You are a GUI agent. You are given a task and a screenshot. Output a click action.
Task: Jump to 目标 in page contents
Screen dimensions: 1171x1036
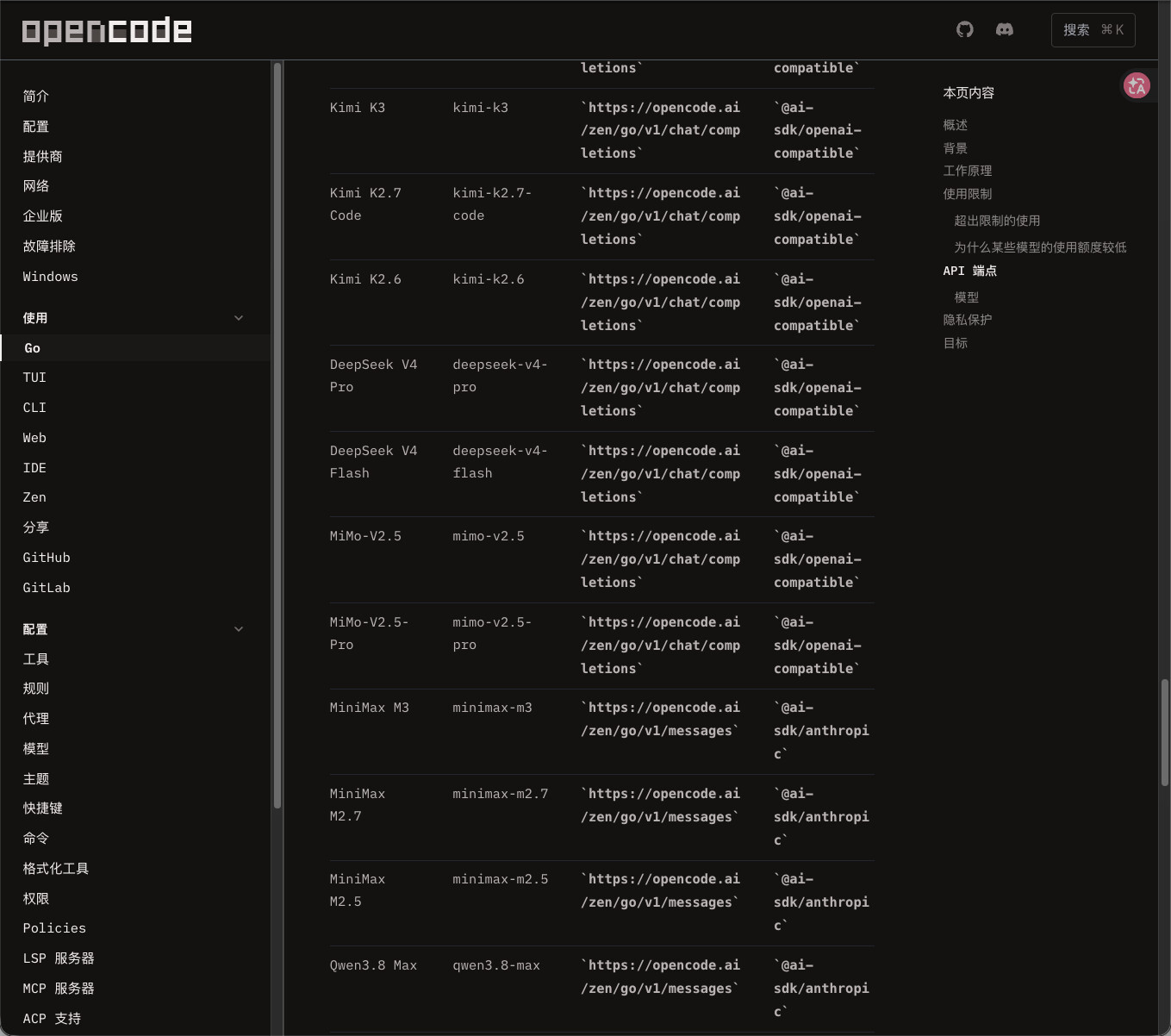956,343
